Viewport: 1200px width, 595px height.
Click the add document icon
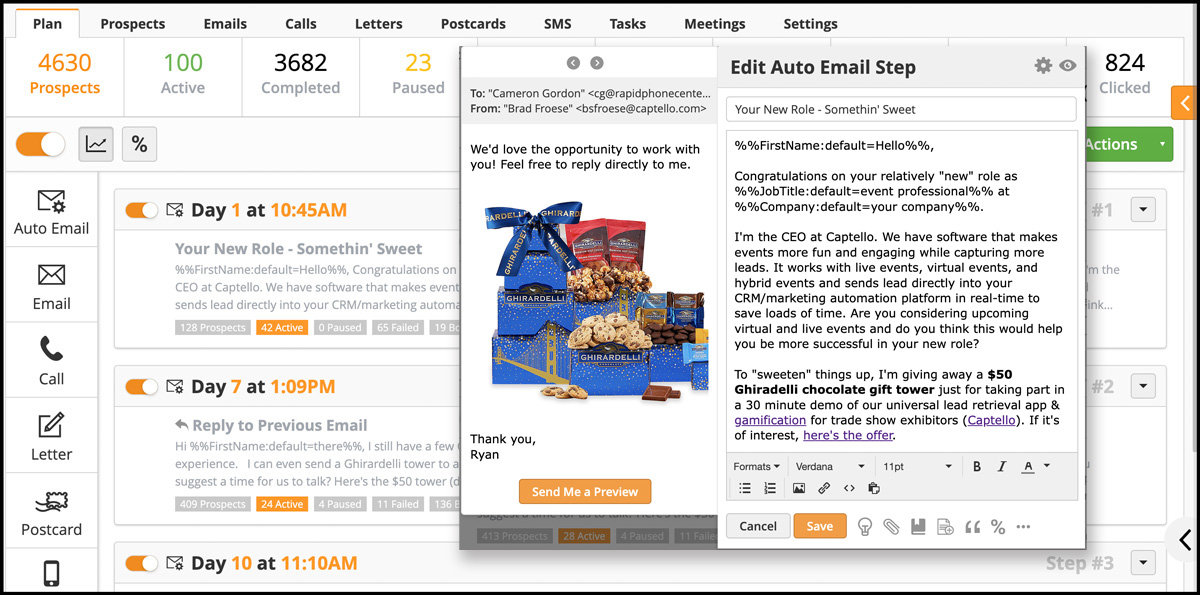click(x=945, y=527)
